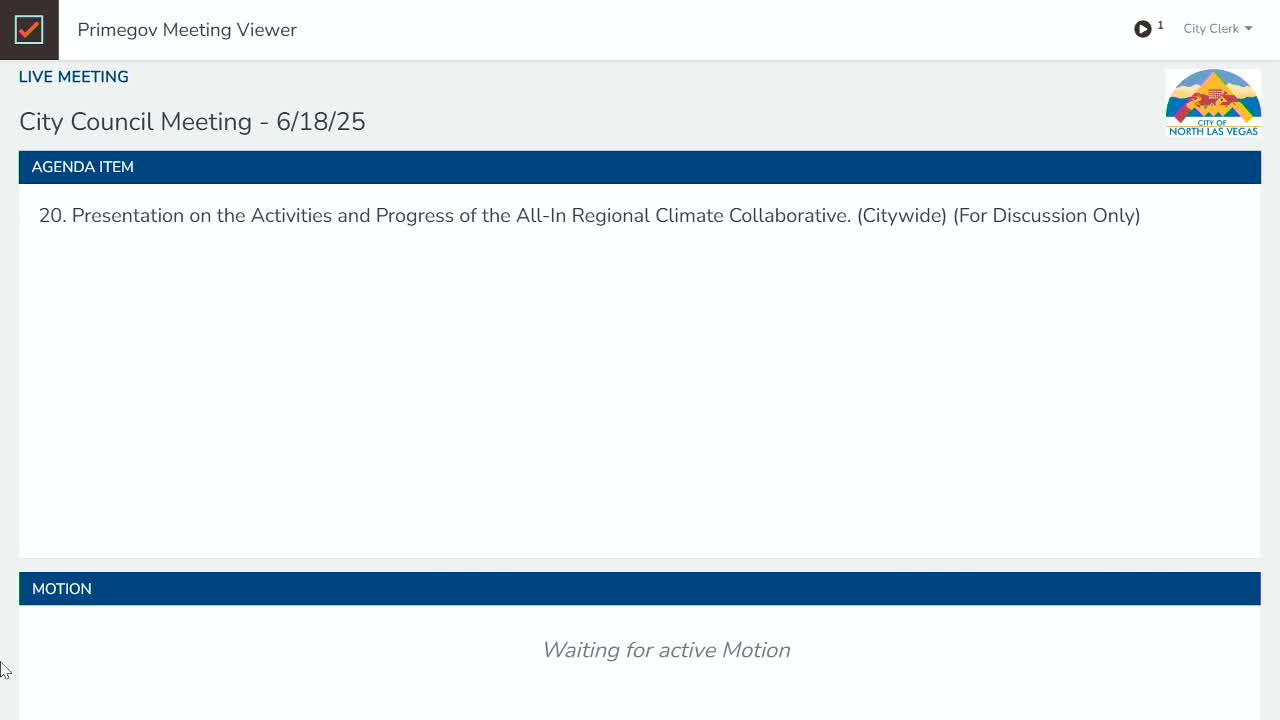Click the 6/18/25 date in meeting title

coord(321,122)
